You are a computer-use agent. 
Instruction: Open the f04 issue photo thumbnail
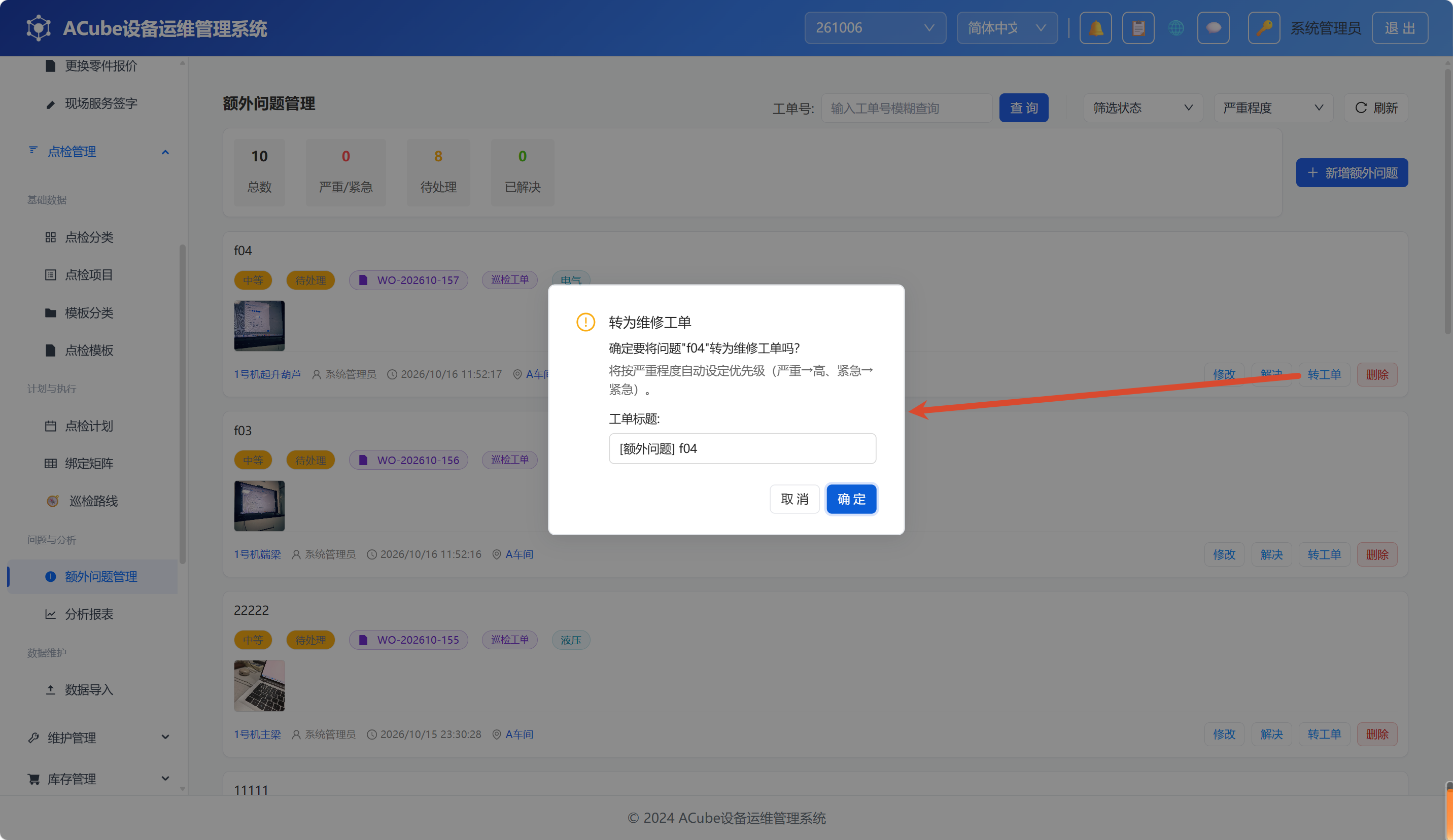click(259, 326)
